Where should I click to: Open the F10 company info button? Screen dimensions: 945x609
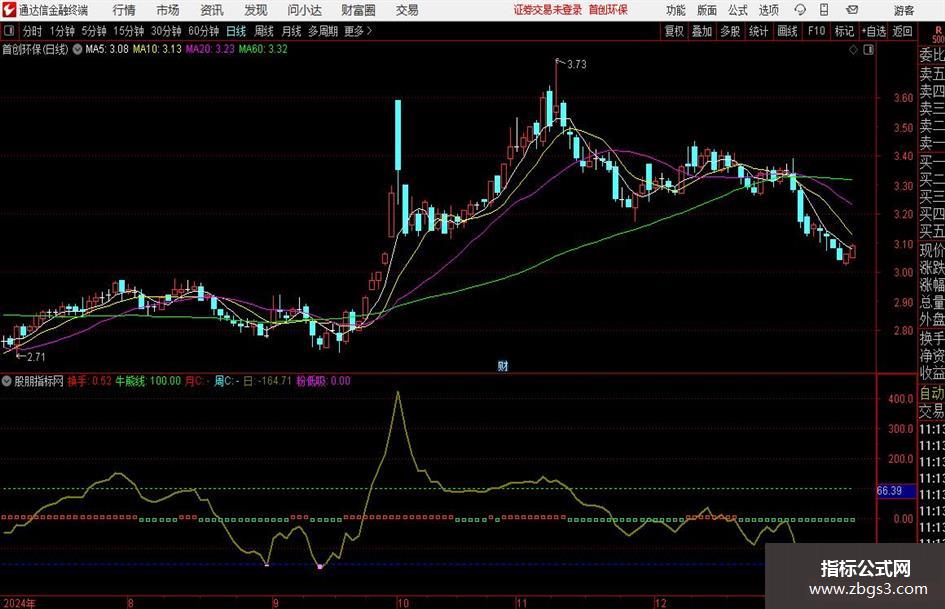click(816, 31)
